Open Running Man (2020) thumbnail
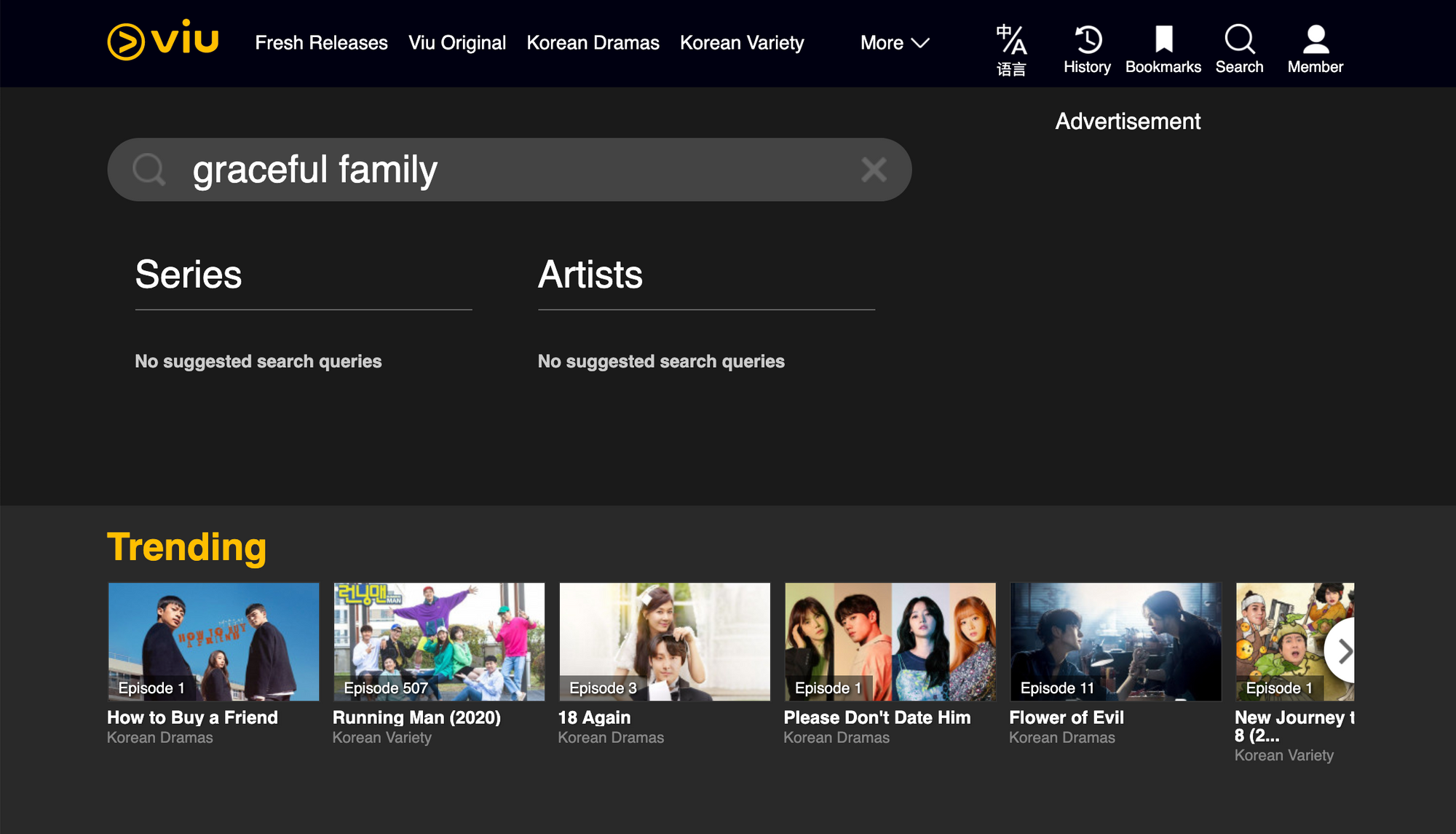 coord(439,642)
